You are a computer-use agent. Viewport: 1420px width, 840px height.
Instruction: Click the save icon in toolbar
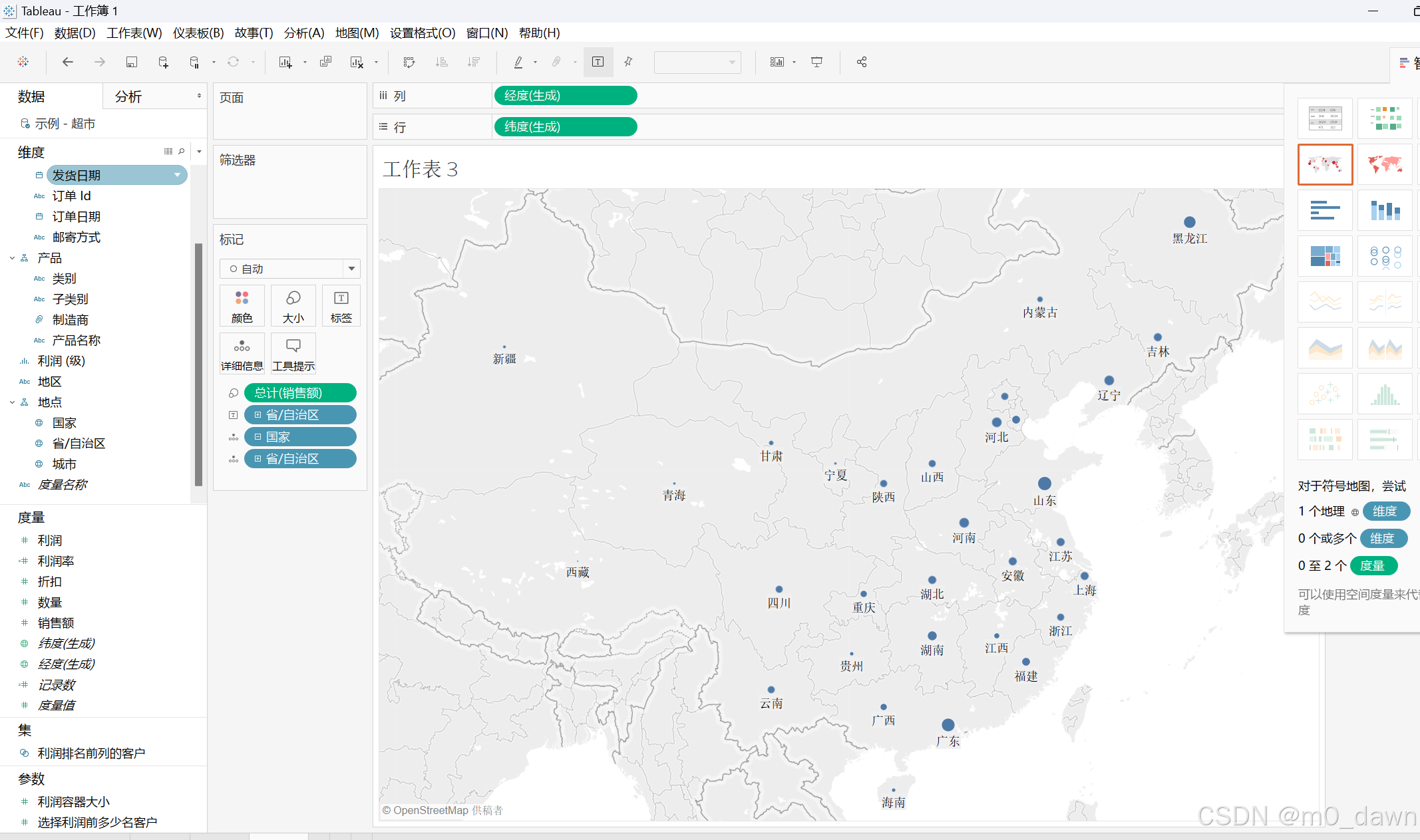pos(131,62)
